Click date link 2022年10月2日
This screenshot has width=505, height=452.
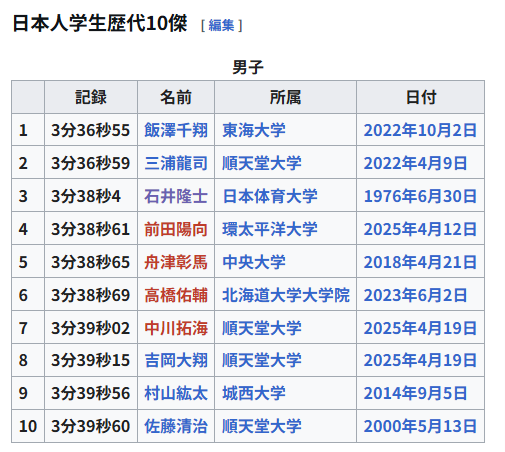click(x=420, y=130)
